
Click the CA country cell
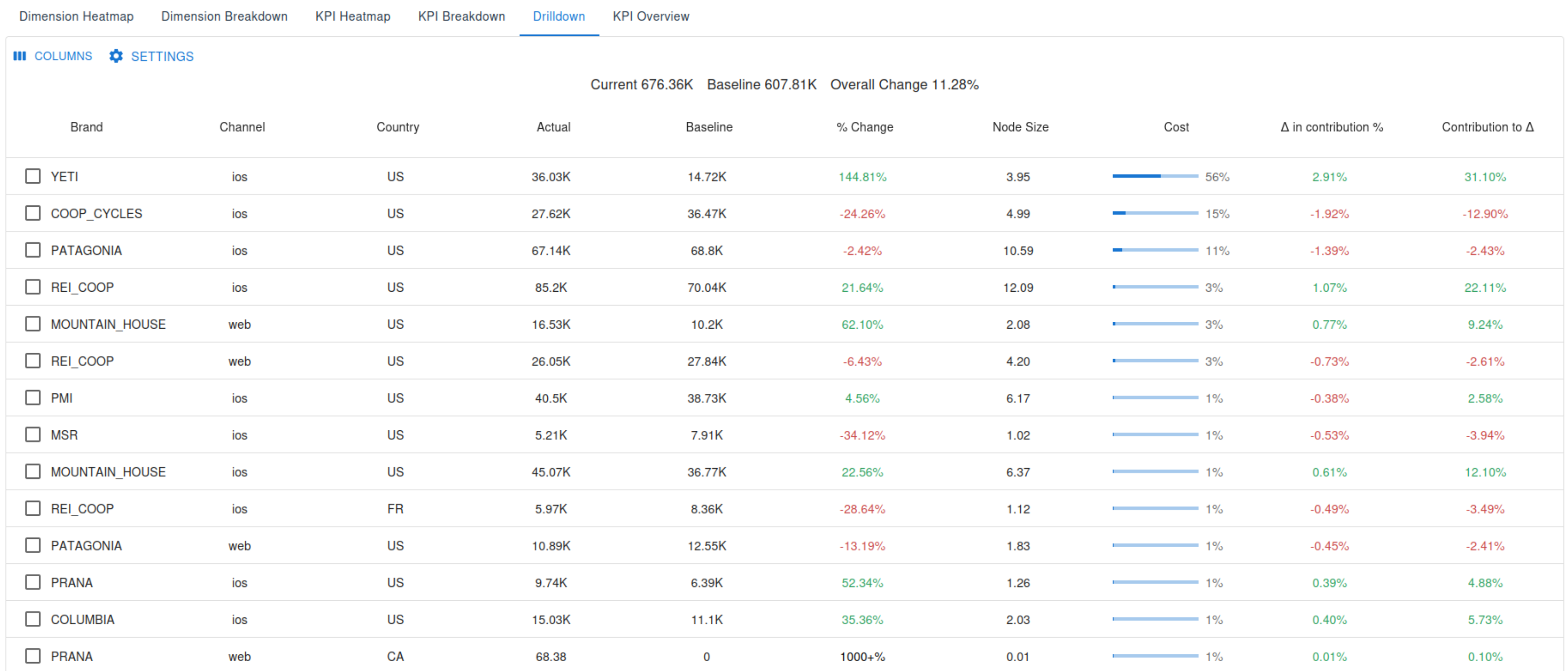click(395, 656)
